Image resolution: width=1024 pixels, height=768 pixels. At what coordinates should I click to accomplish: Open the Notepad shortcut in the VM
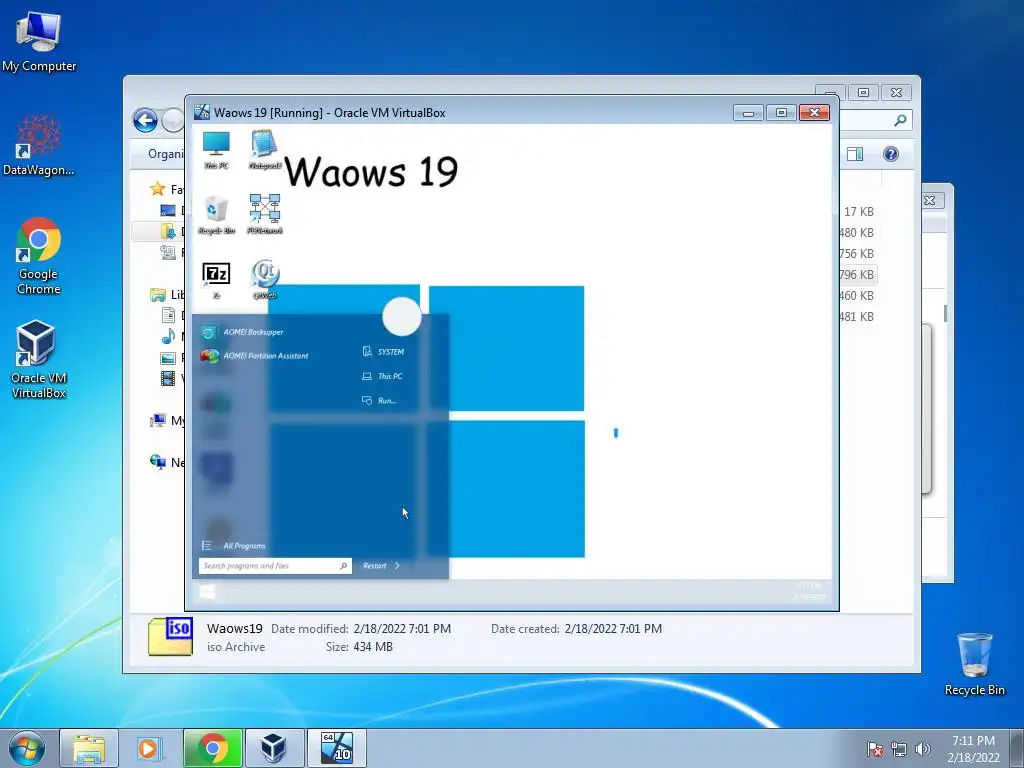pos(264,150)
